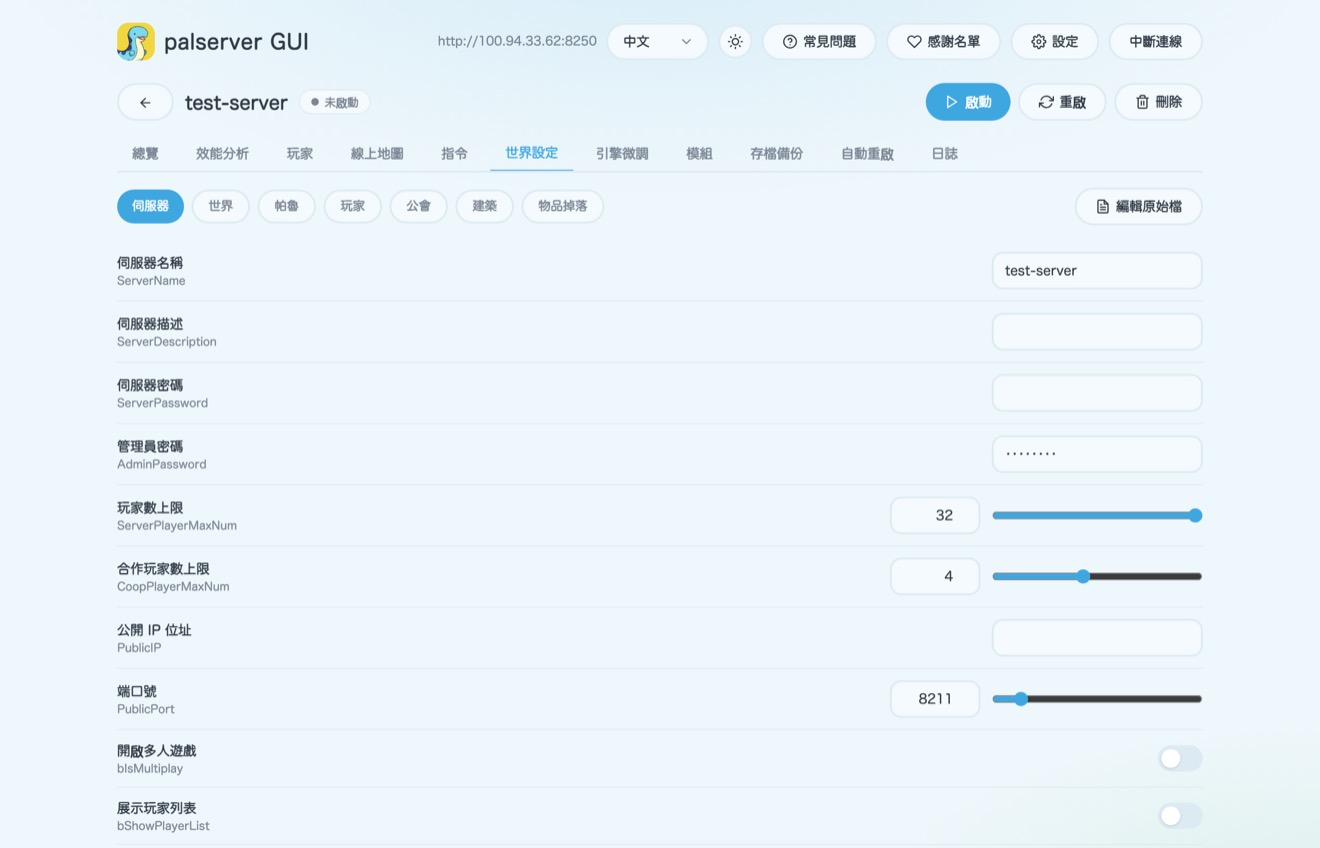1320x848 pixels.
Task: Toggle the sun light/dark theme icon
Action: pyautogui.click(x=735, y=42)
